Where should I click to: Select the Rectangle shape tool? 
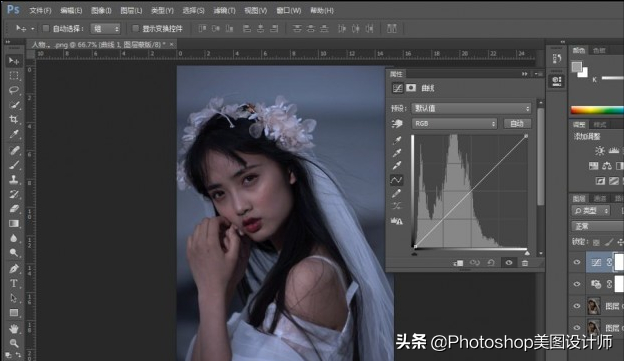point(14,313)
